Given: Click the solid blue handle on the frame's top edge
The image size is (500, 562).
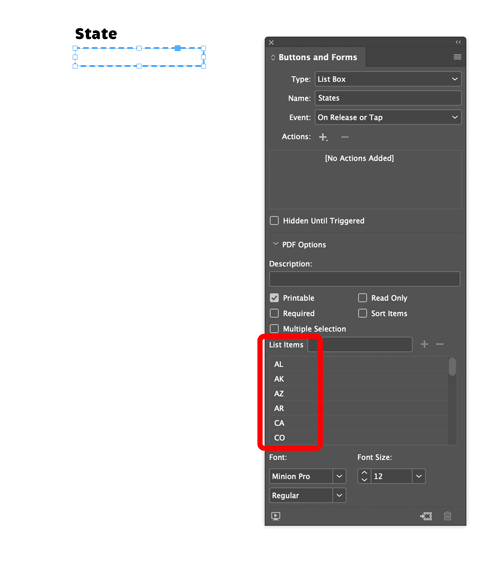Looking at the screenshot, I should coord(178,48).
